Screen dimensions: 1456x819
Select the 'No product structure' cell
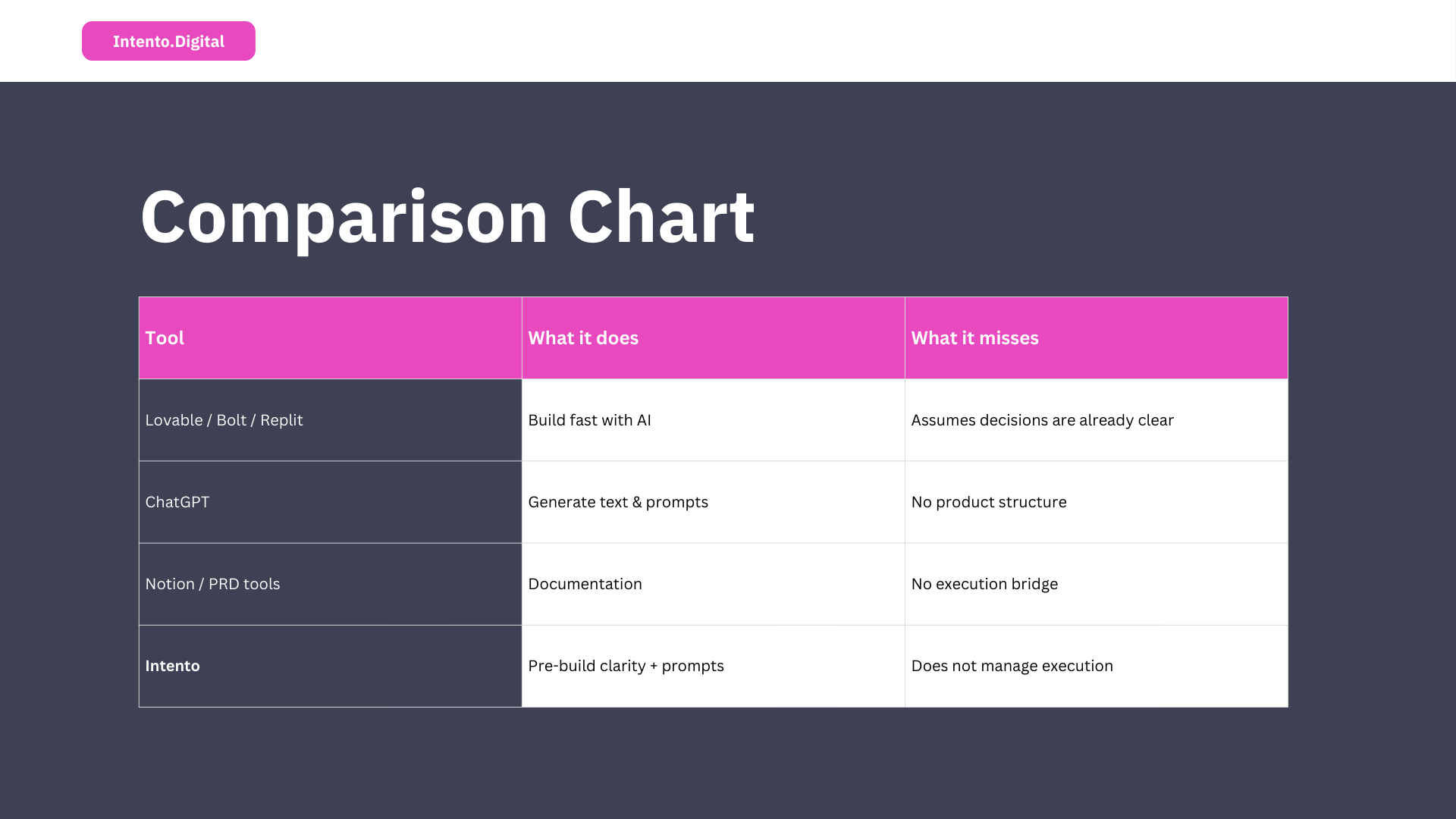point(1096,502)
